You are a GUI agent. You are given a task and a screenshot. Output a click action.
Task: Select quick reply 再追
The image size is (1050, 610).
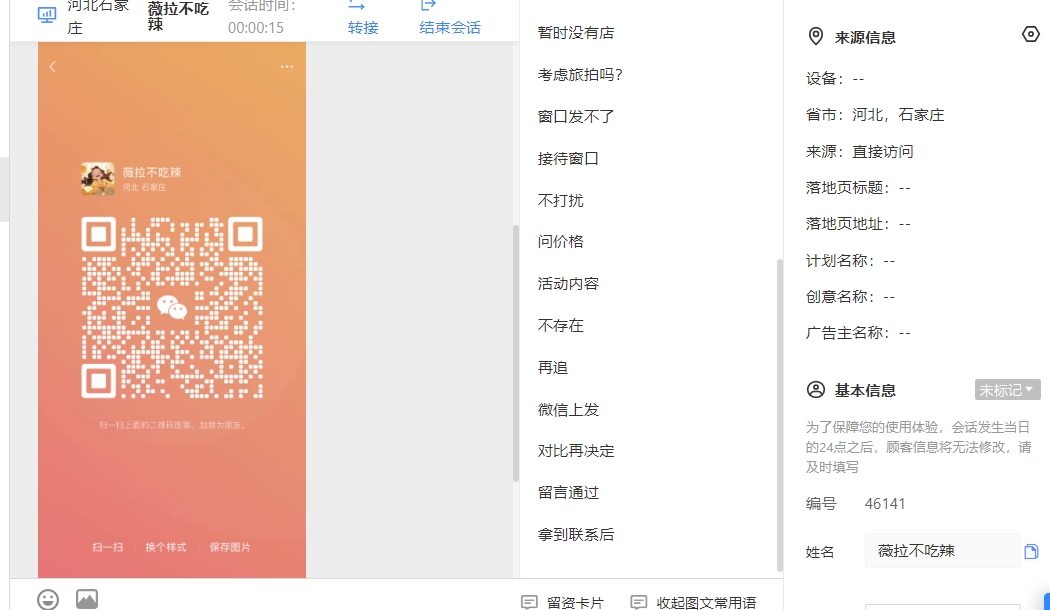pyautogui.click(x=552, y=368)
